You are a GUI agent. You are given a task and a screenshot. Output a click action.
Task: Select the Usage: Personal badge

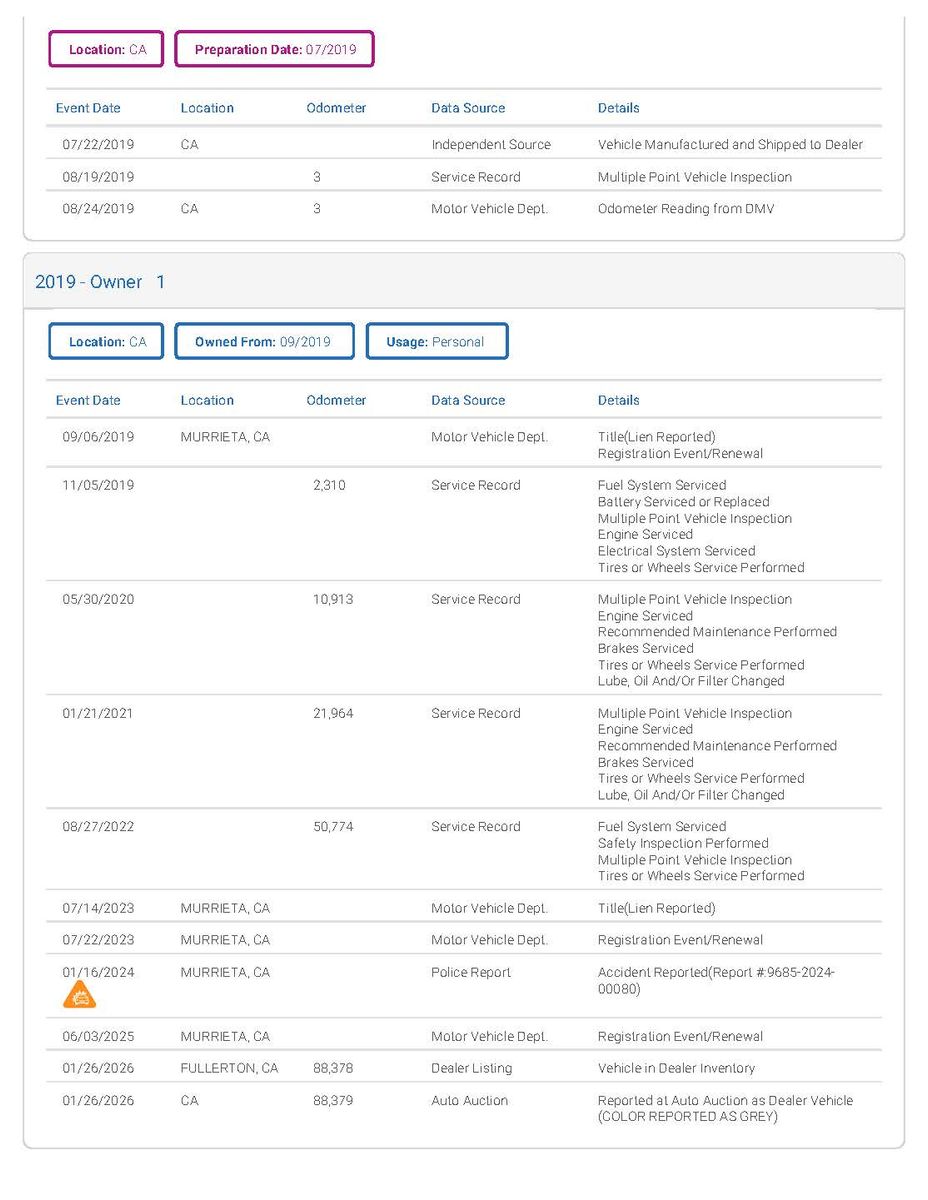coord(436,341)
